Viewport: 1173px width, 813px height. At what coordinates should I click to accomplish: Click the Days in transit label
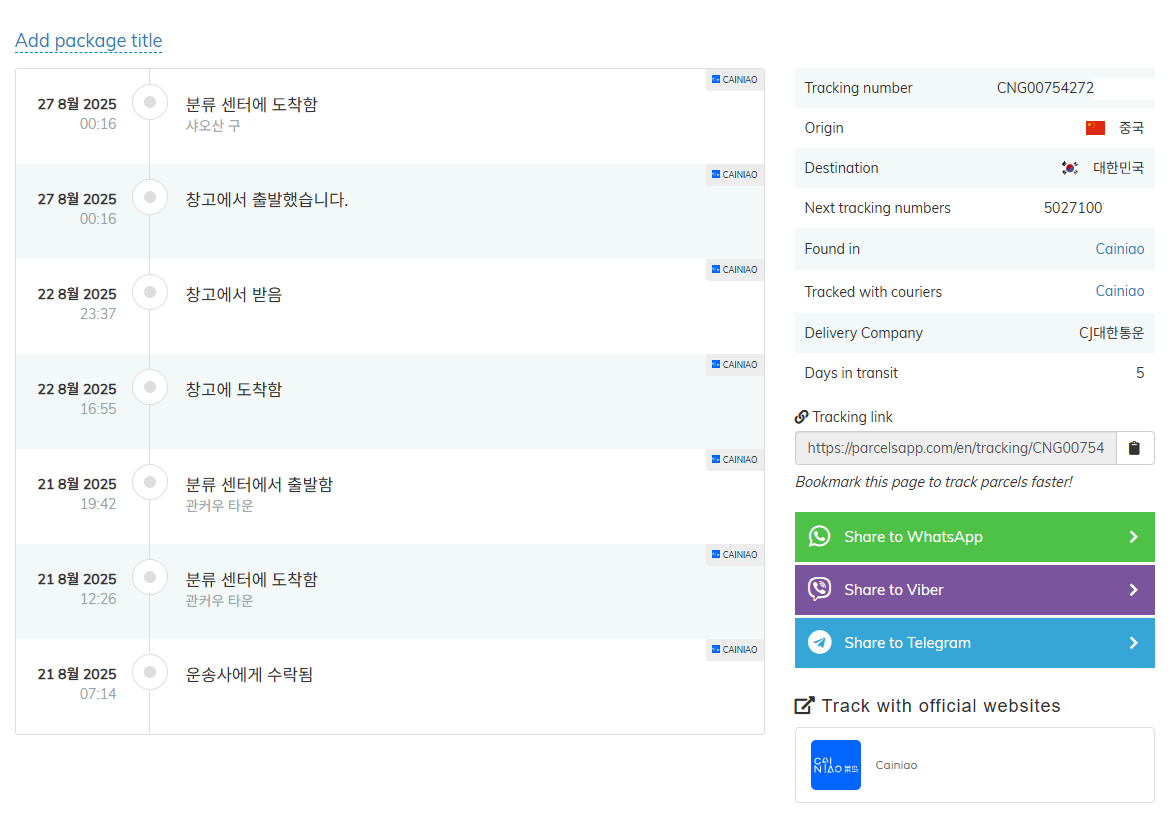pos(851,373)
